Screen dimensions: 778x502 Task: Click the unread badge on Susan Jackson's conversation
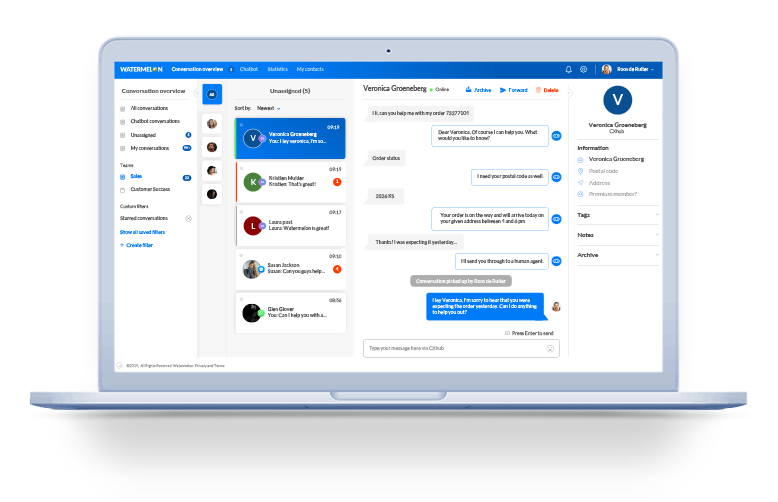(x=337, y=269)
